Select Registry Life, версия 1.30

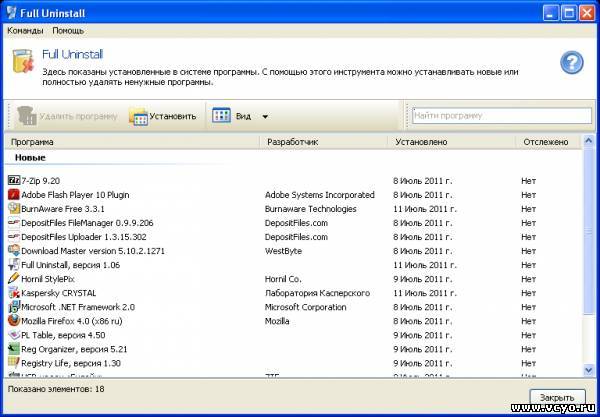tap(71, 363)
